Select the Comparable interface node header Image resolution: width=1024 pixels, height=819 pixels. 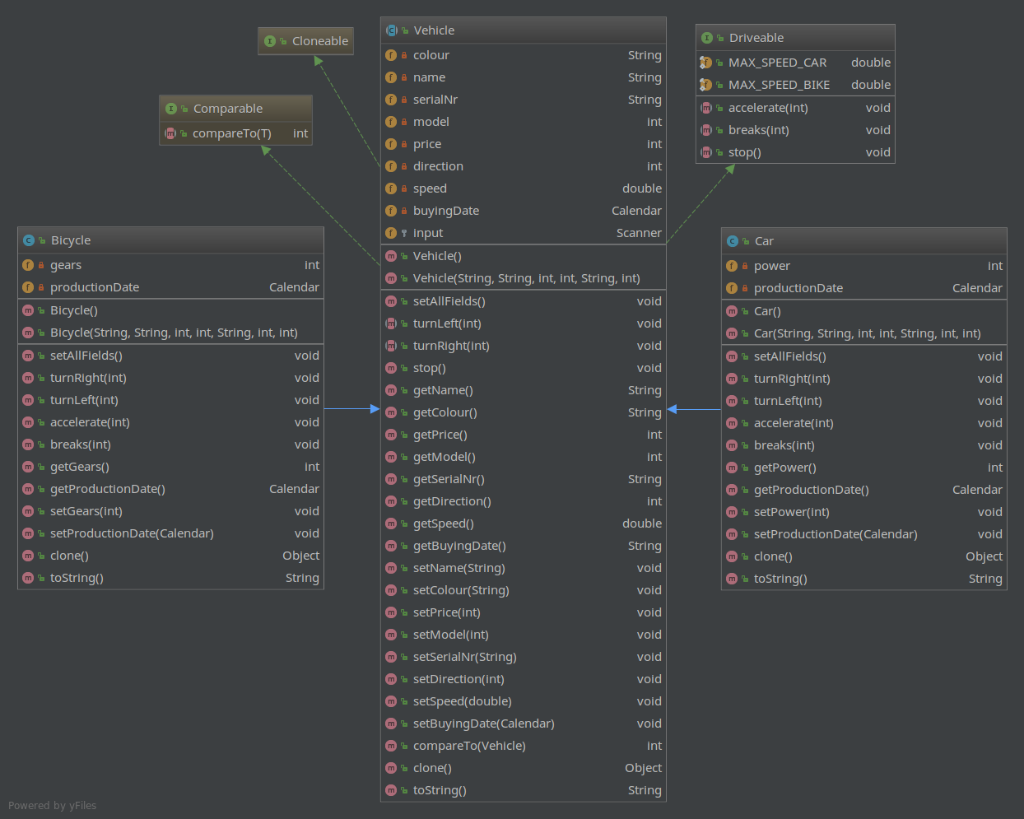coord(236,109)
